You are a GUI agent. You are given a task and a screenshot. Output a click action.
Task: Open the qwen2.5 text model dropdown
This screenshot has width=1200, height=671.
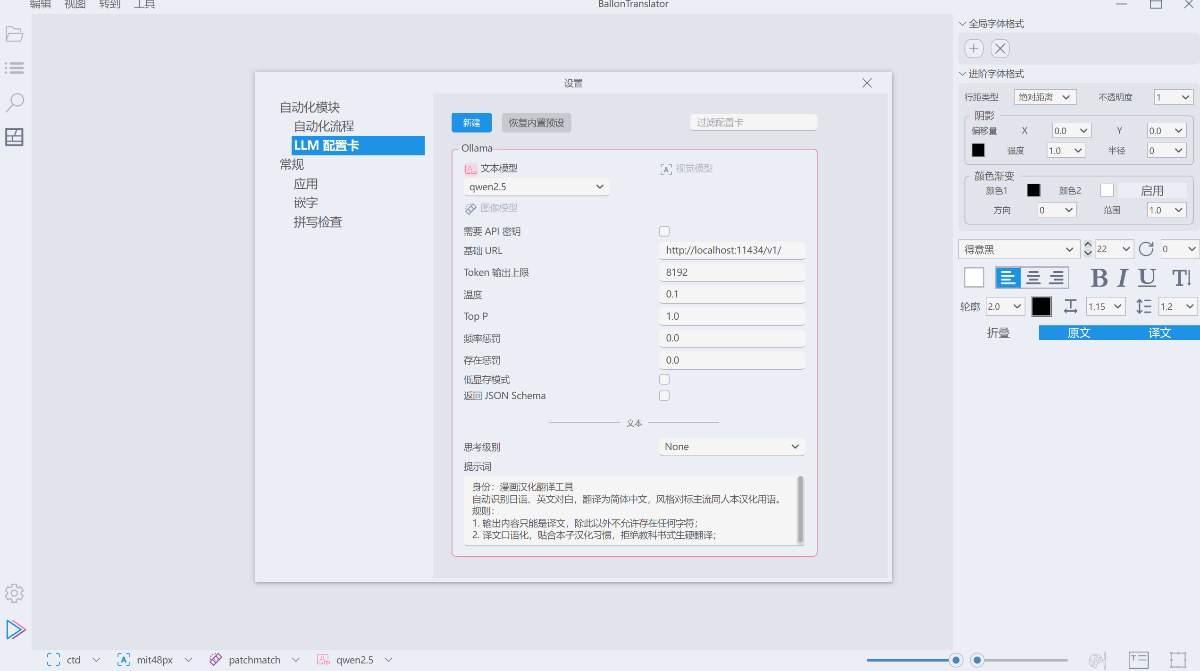click(x=536, y=186)
